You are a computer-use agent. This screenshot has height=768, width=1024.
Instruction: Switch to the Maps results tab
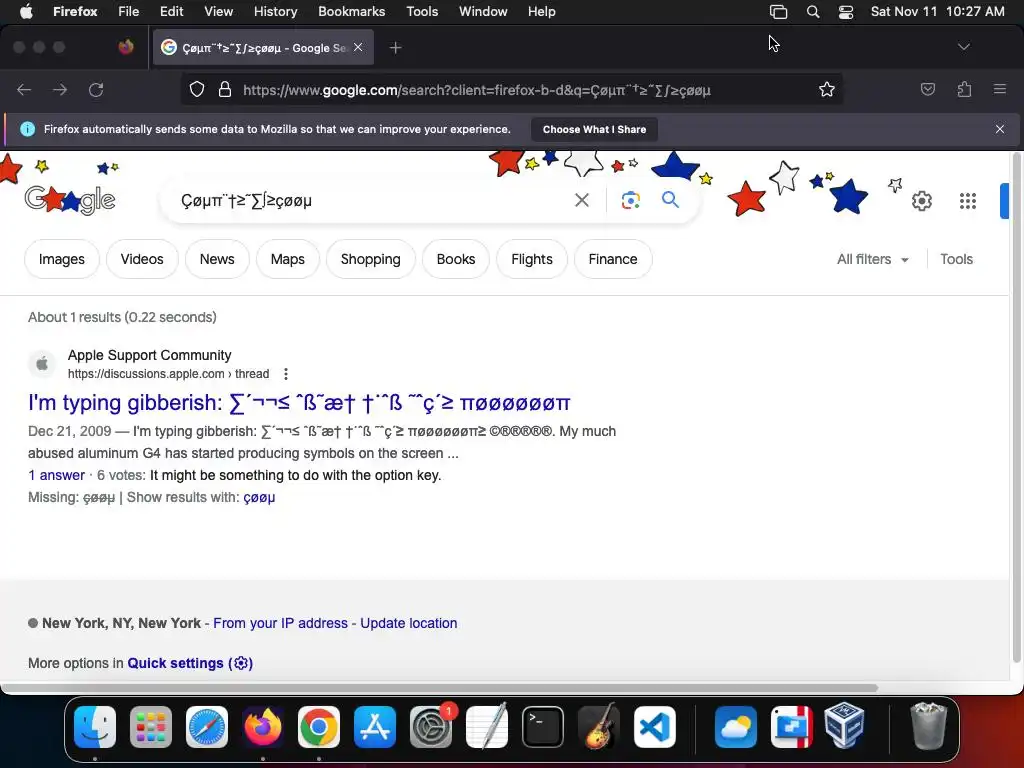287,259
